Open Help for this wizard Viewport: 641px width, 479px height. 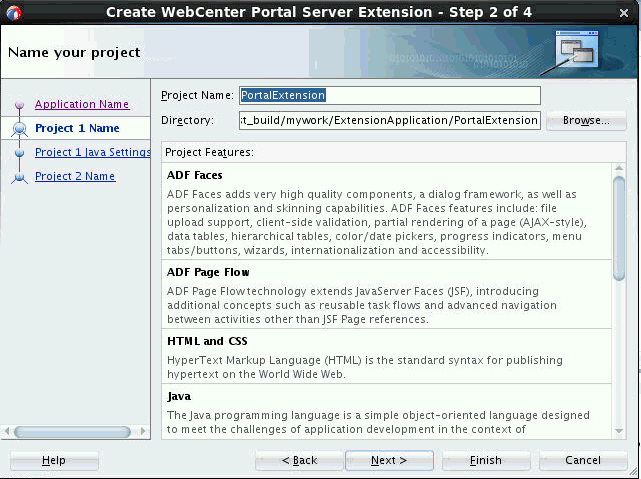coord(54,461)
